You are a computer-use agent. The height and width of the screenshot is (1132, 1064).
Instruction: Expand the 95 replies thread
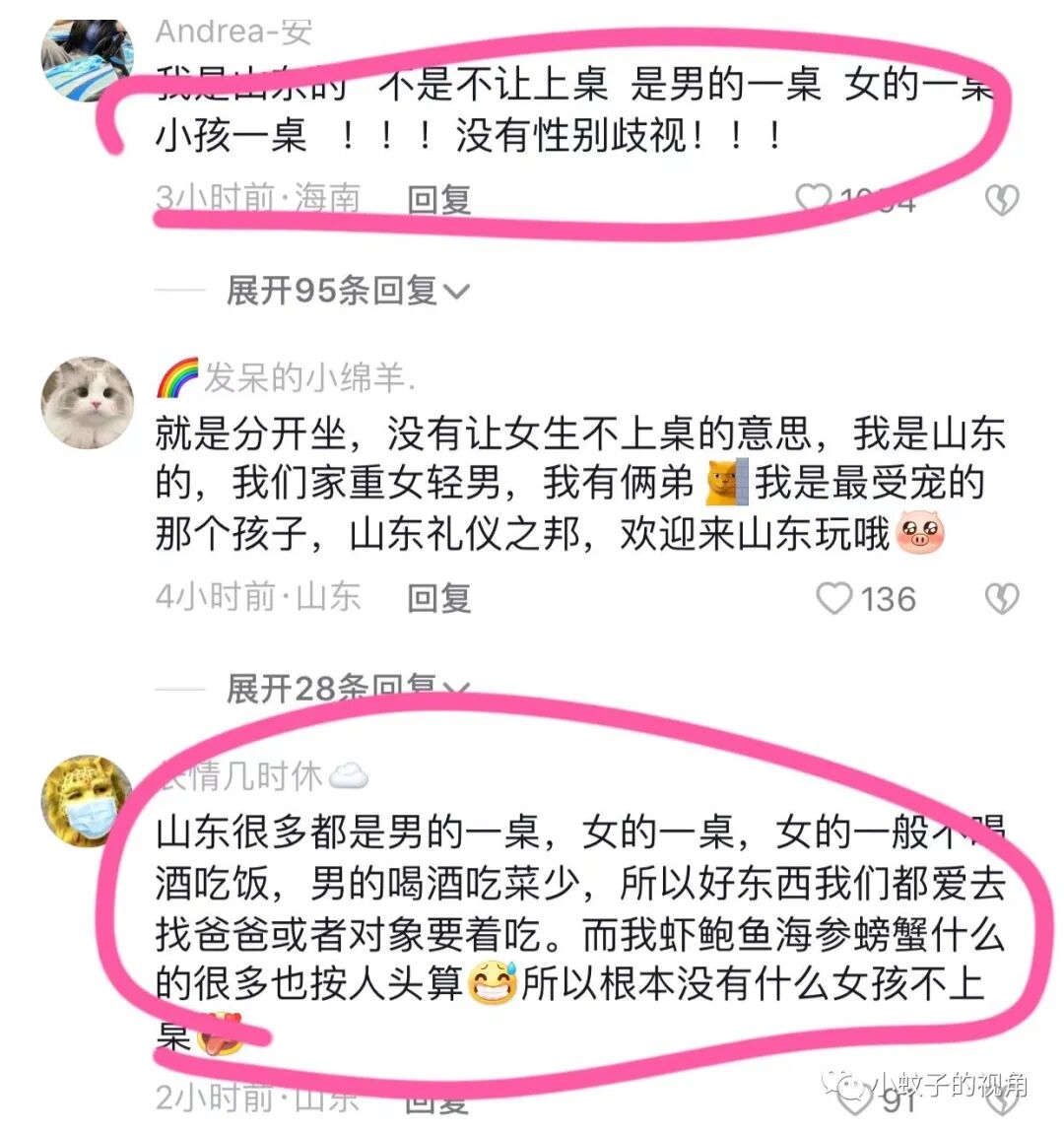[348, 291]
